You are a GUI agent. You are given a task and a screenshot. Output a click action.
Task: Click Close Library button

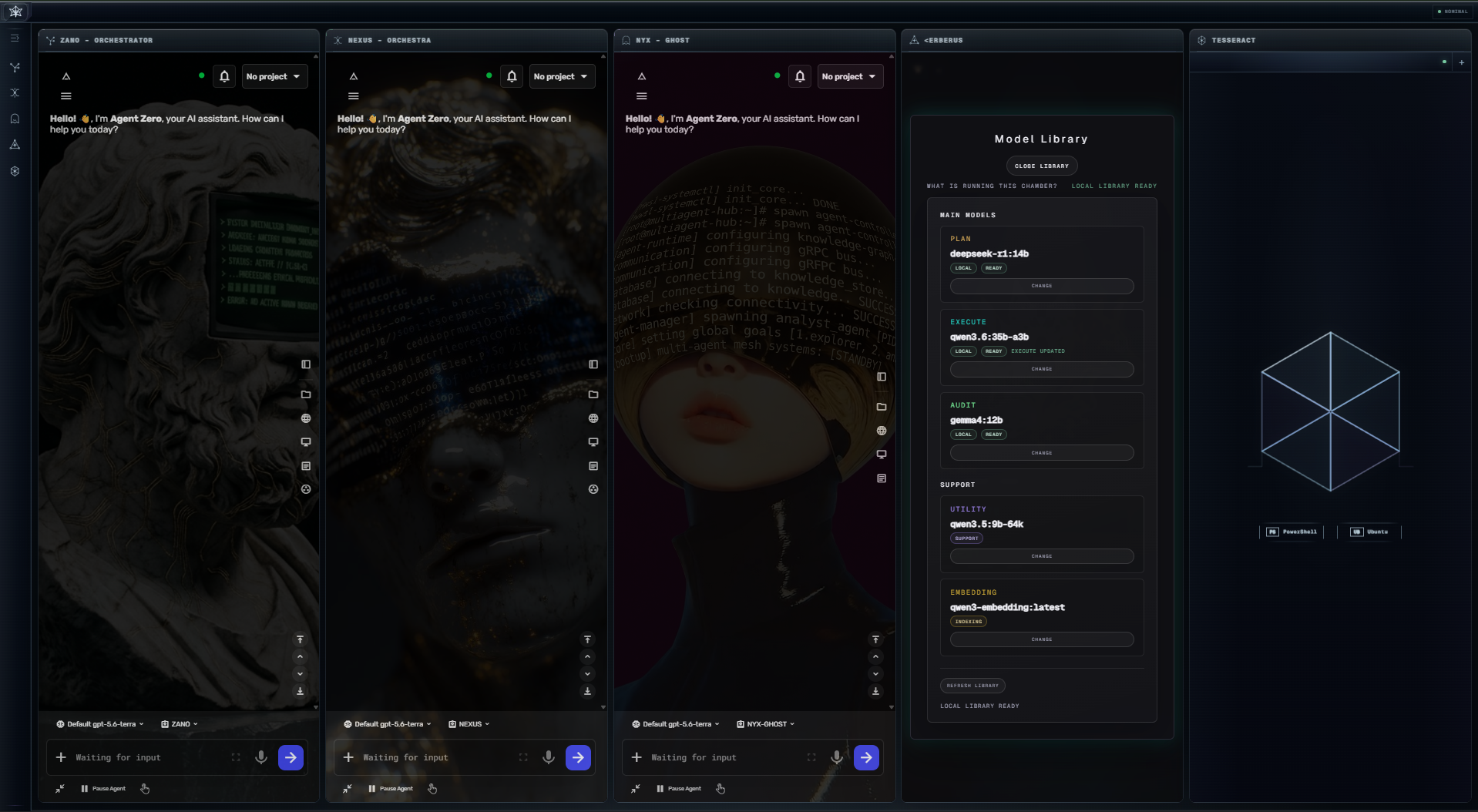click(x=1042, y=166)
